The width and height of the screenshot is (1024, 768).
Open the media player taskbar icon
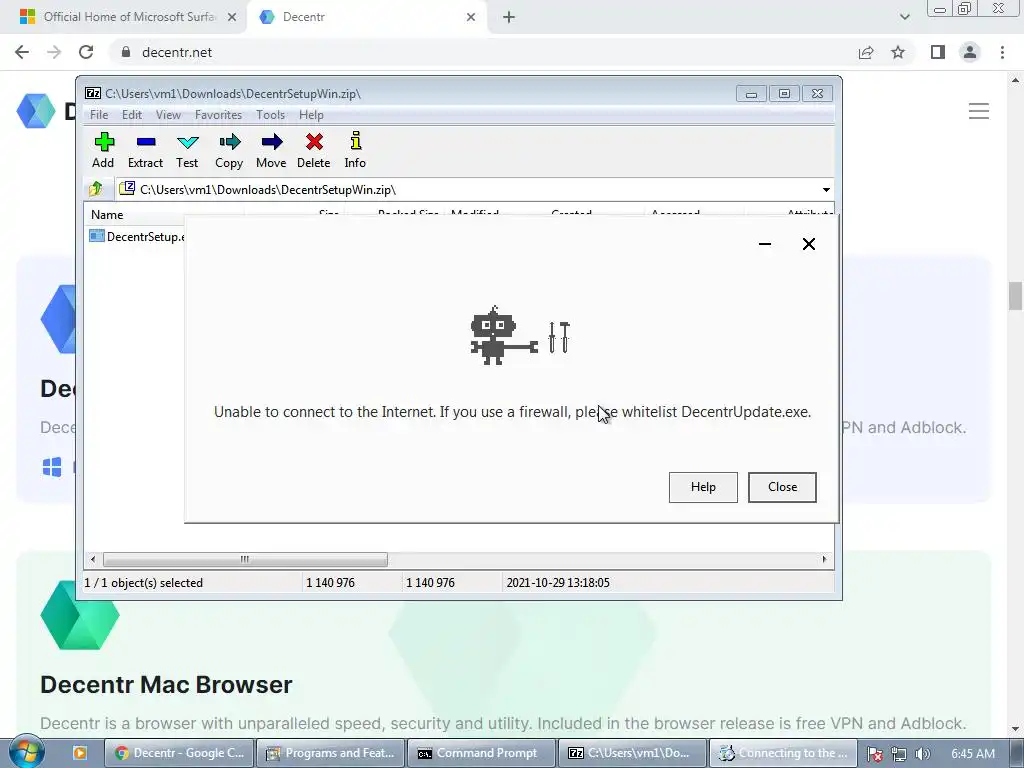[x=80, y=753]
